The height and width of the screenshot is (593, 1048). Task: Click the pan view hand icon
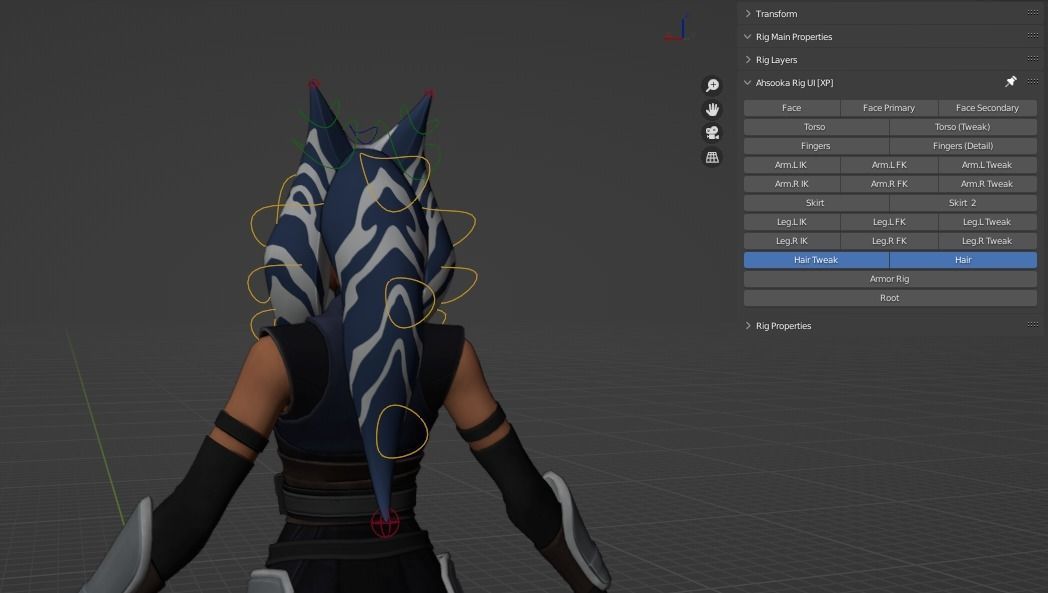pos(712,109)
